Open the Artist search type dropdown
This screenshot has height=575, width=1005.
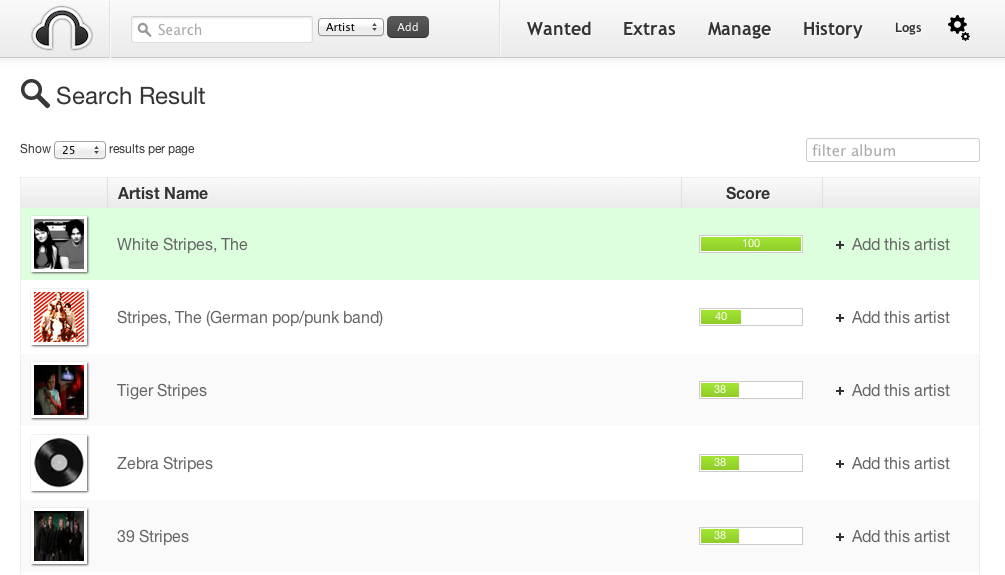pyautogui.click(x=351, y=27)
